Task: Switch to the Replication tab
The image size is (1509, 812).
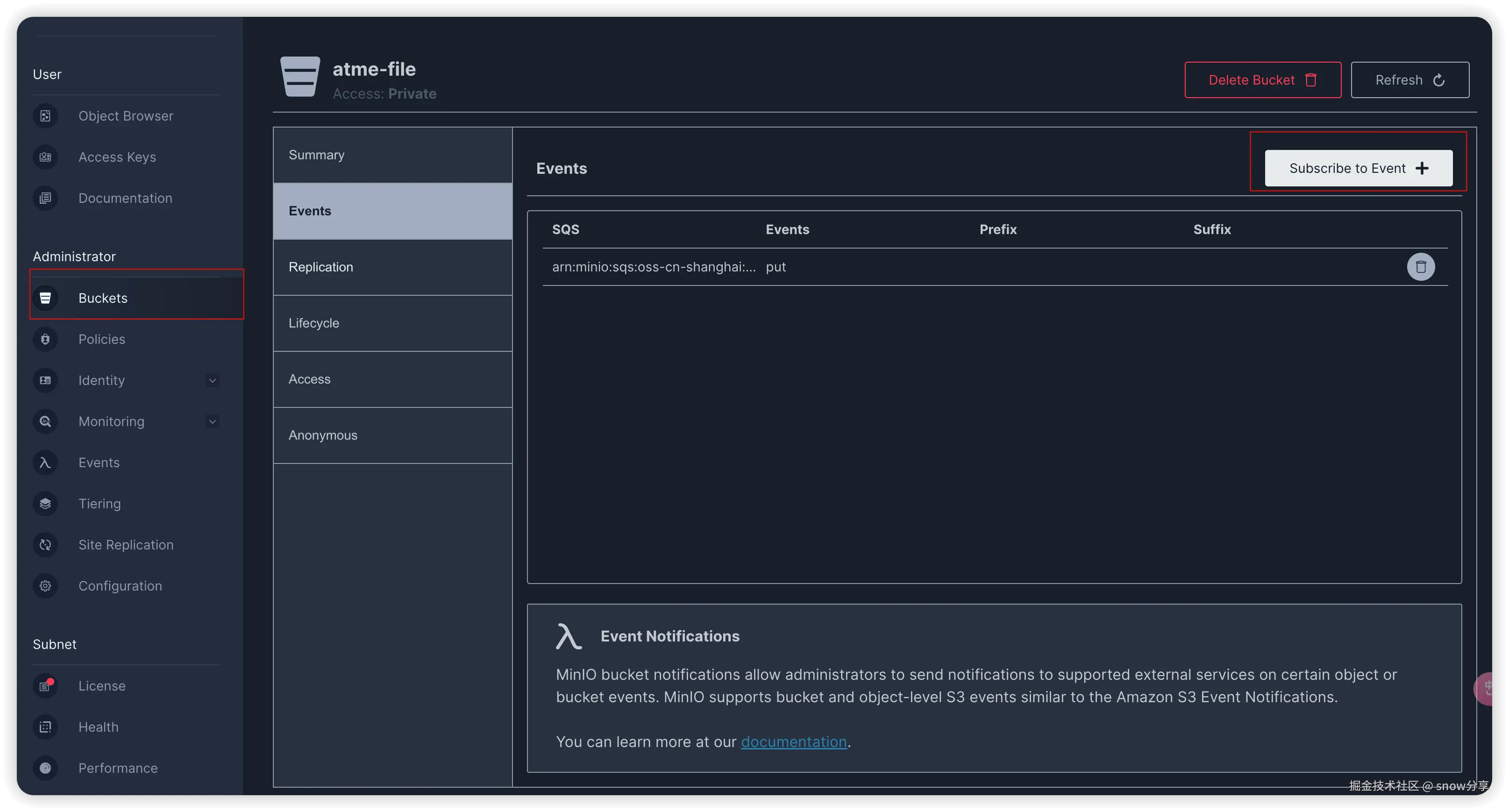Action: coord(392,267)
